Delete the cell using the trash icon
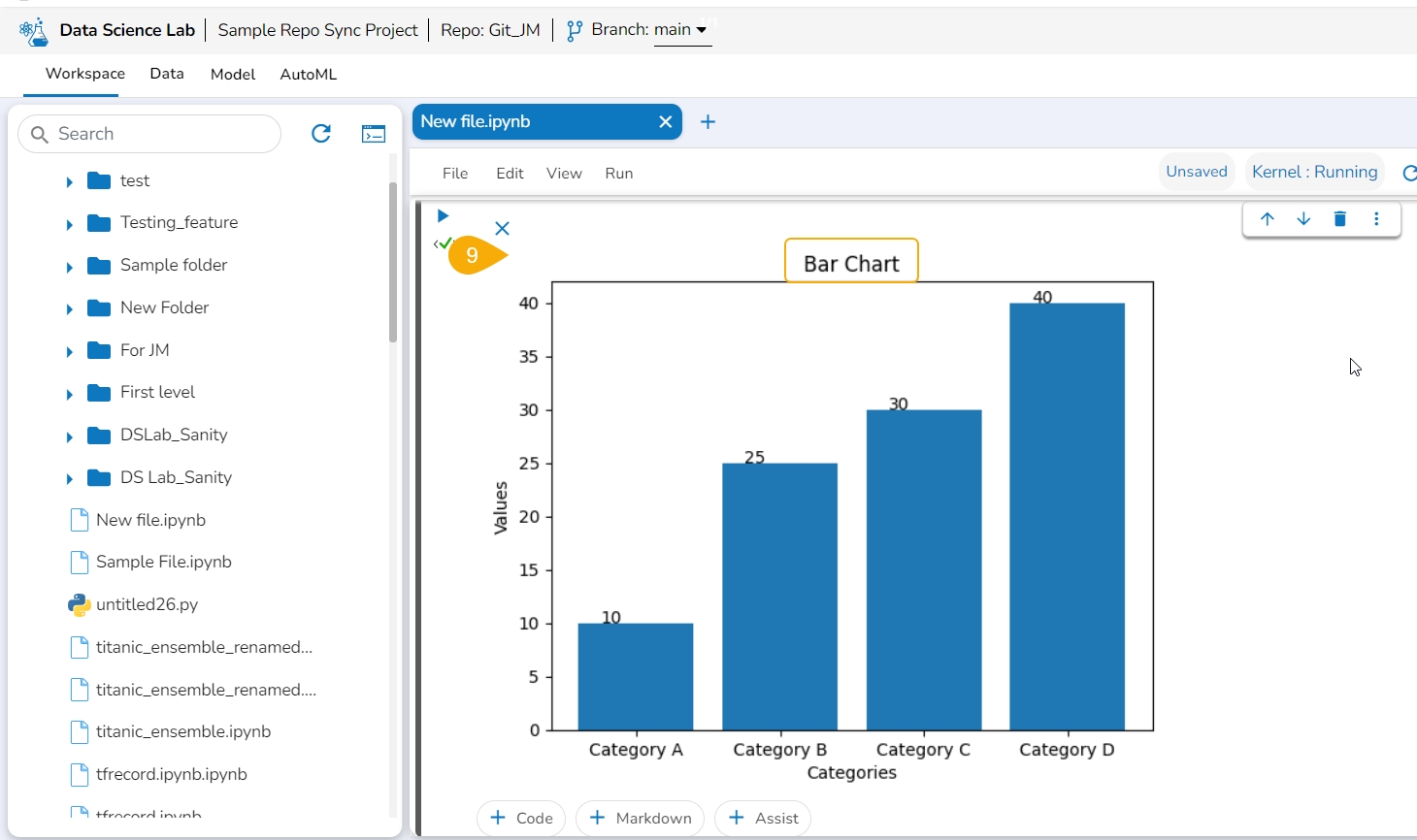This screenshot has height=840, width=1417. pyautogui.click(x=1339, y=219)
